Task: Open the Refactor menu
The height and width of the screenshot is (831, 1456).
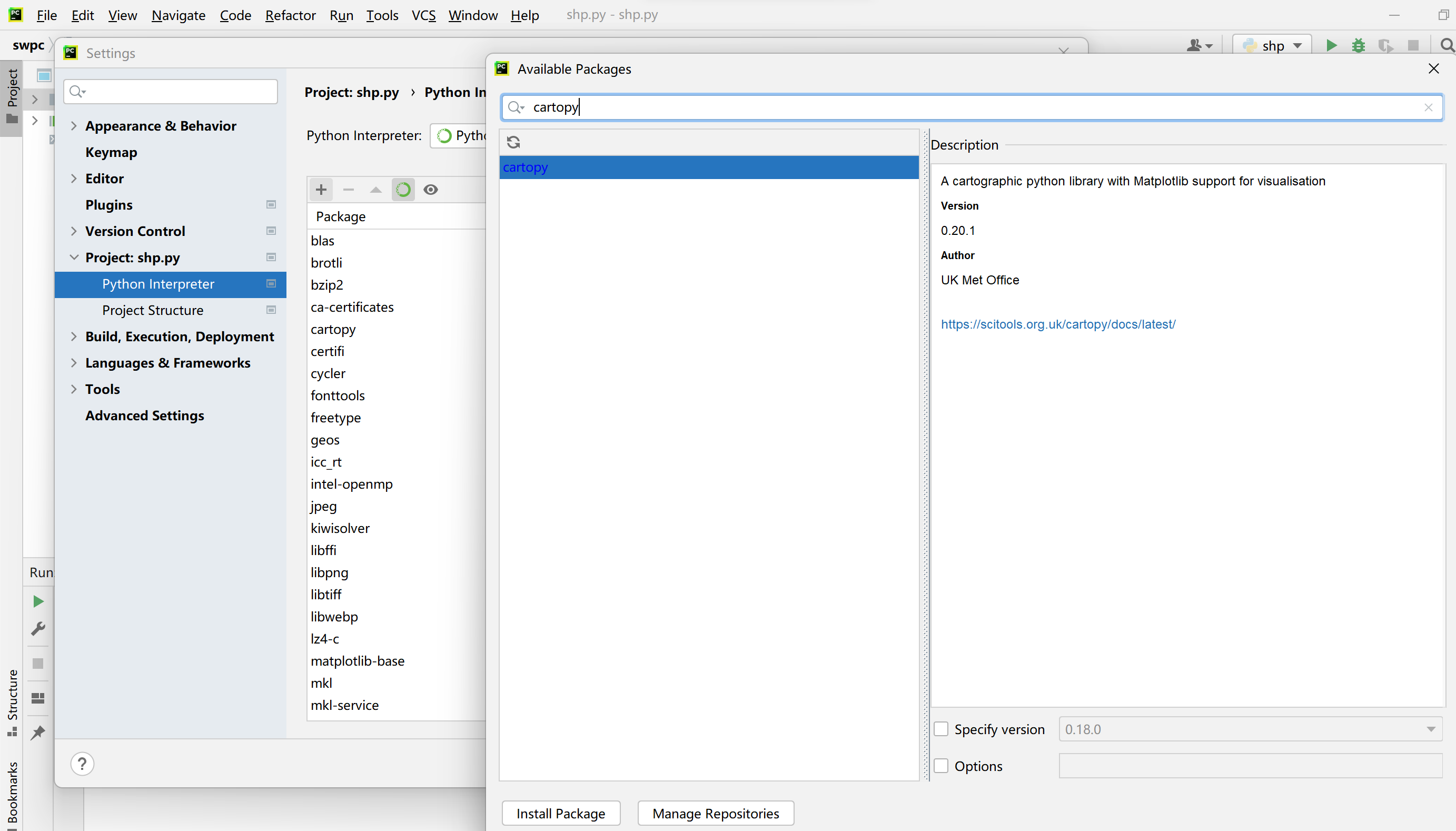Action: 290,15
